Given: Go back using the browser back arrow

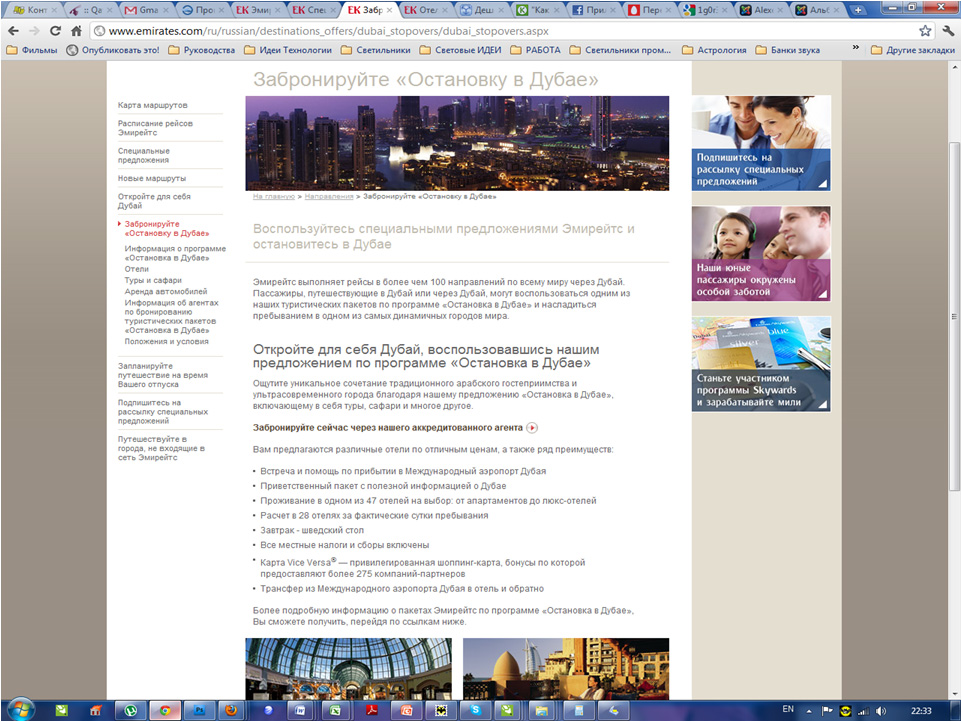Looking at the screenshot, I should click(13, 31).
